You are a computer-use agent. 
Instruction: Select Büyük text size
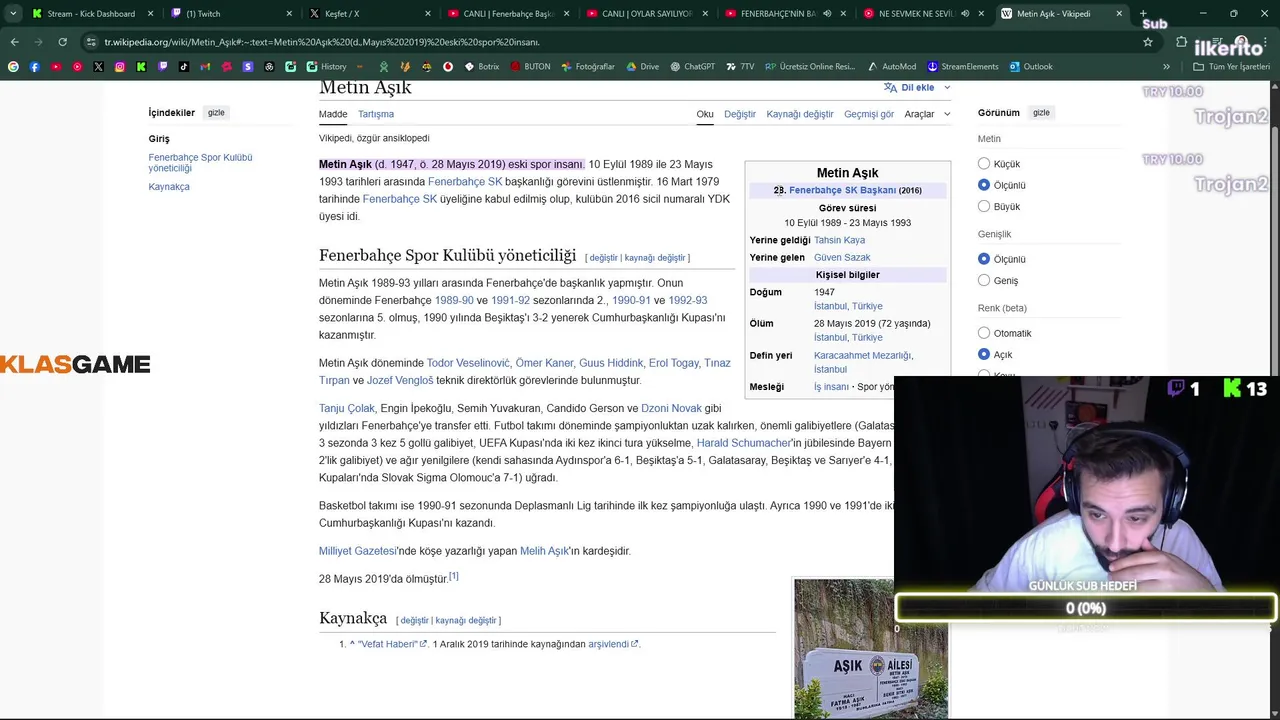[x=984, y=206]
